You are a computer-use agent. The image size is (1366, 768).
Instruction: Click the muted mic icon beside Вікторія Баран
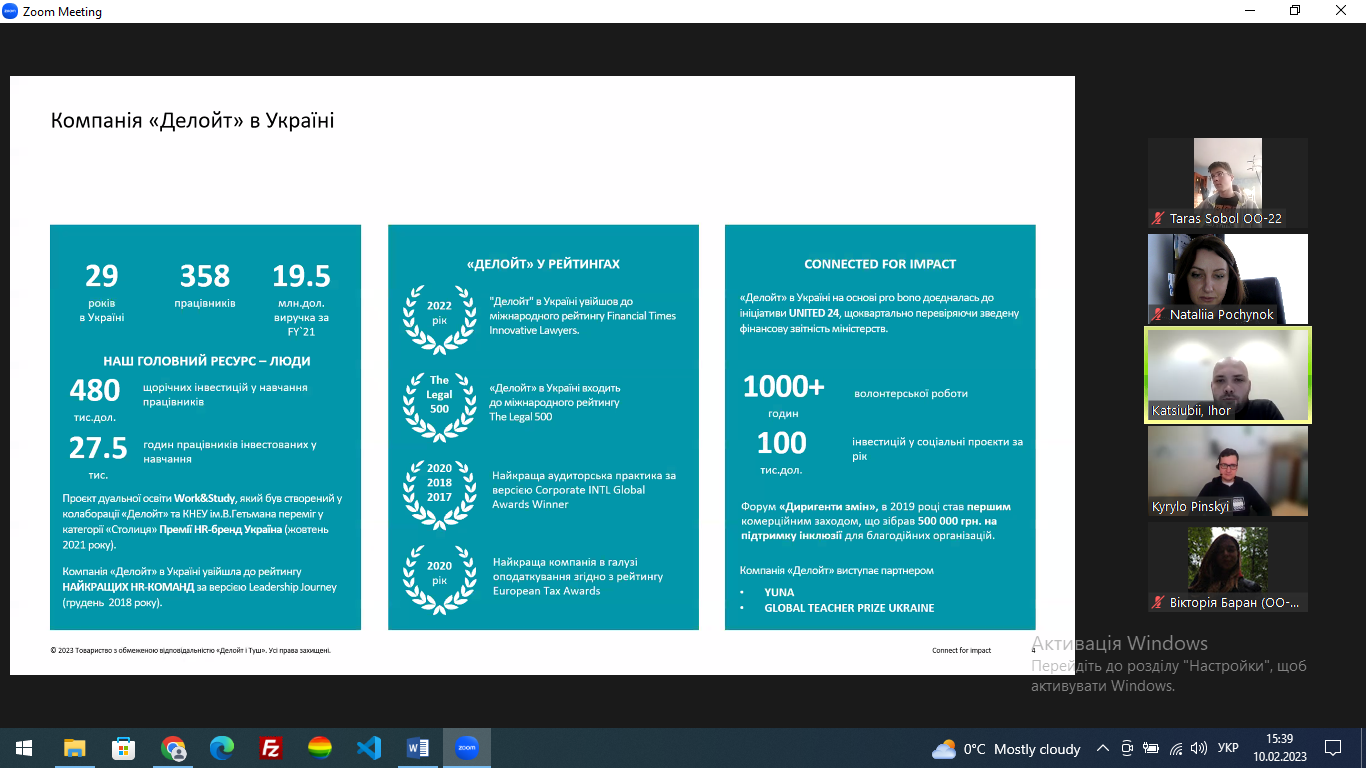(1158, 603)
